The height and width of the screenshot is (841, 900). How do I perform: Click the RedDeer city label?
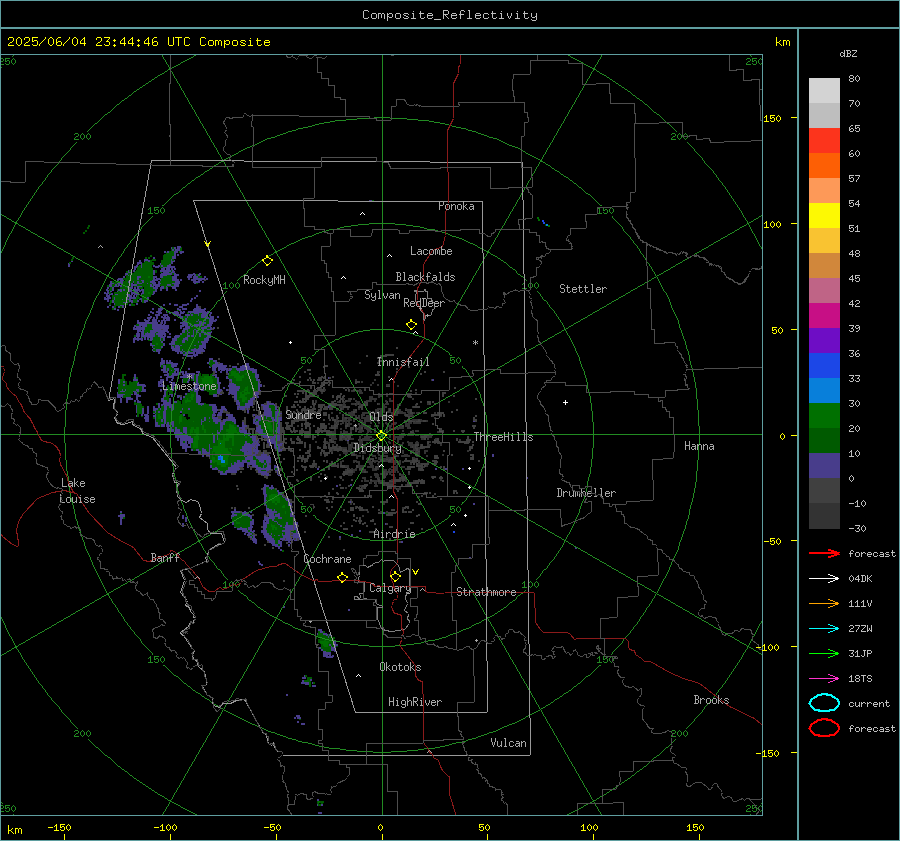[x=424, y=303]
